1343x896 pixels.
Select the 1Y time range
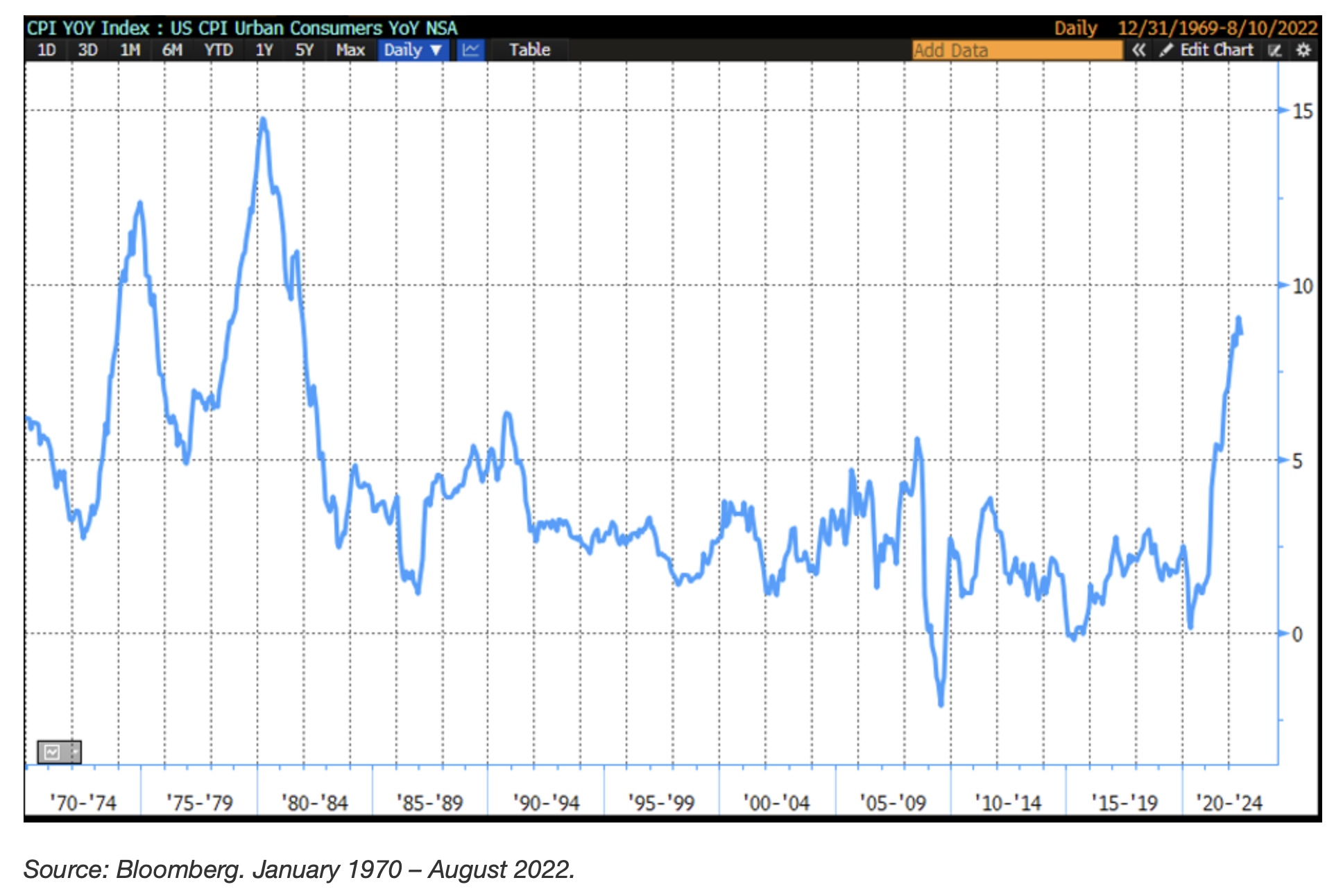[264, 50]
